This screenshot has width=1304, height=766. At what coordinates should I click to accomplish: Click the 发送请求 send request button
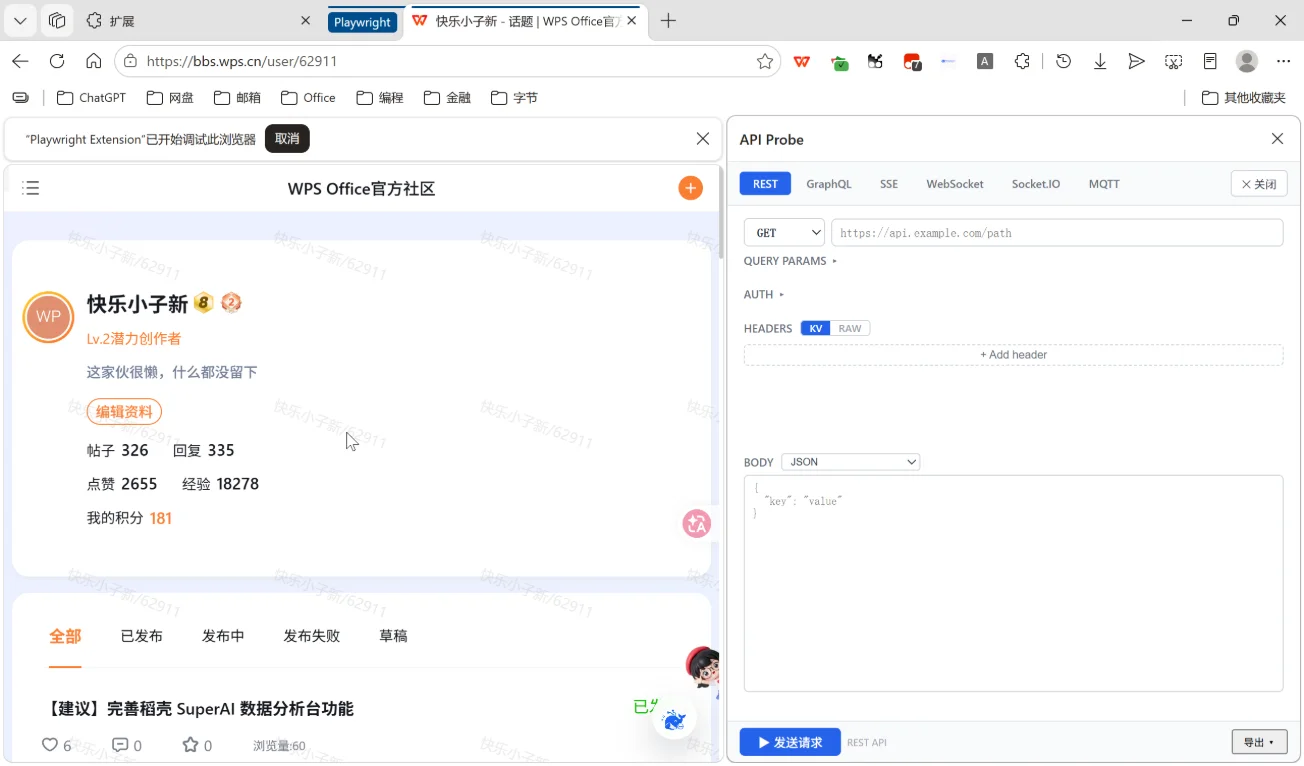click(x=790, y=742)
